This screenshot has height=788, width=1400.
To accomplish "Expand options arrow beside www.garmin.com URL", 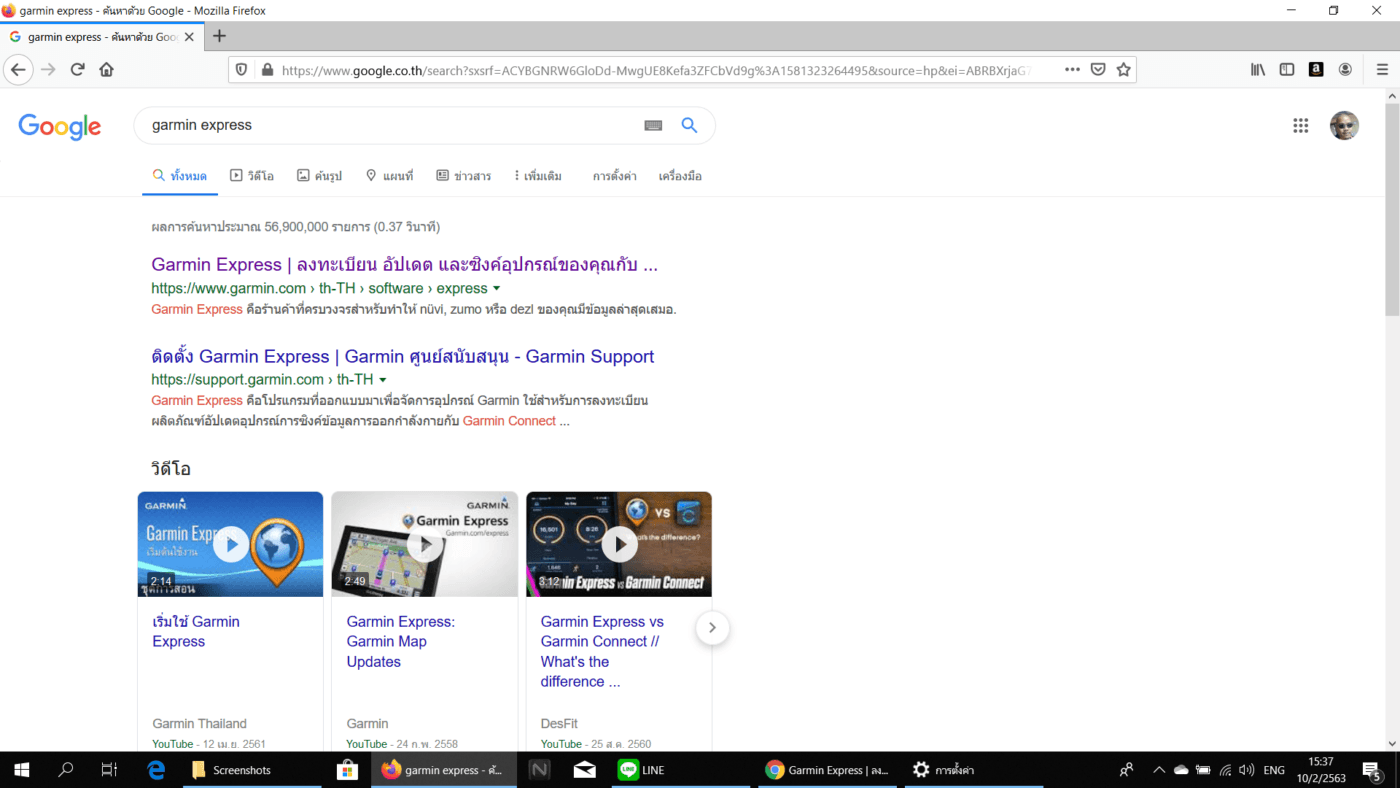I will coord(496,289).
